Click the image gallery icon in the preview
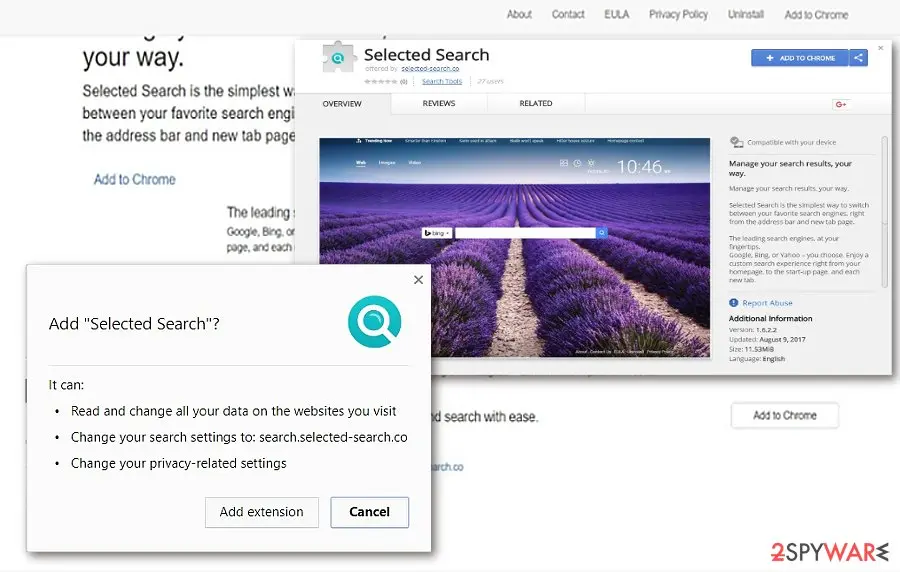900x572 pixels. [x=564, y=163]
